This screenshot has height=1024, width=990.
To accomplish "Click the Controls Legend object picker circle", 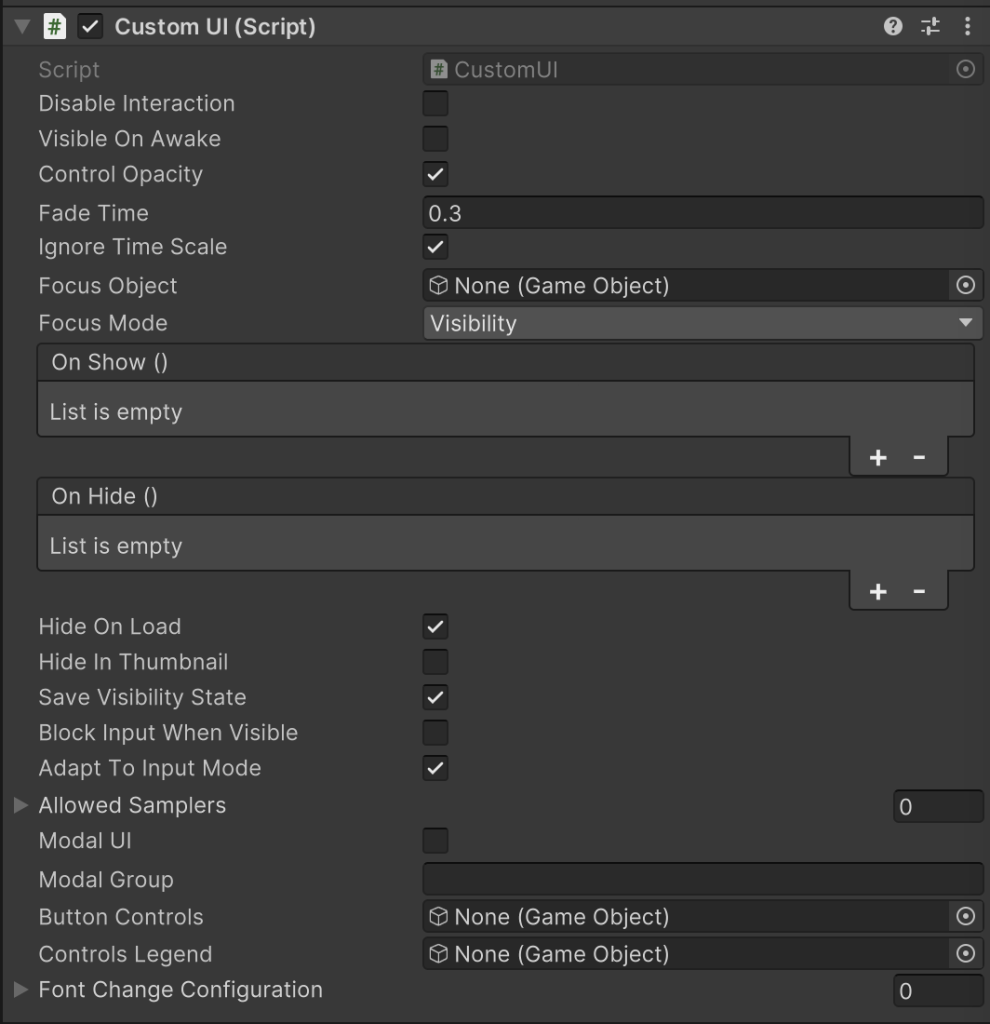I will pyautogui.click(x=965, y=953).
